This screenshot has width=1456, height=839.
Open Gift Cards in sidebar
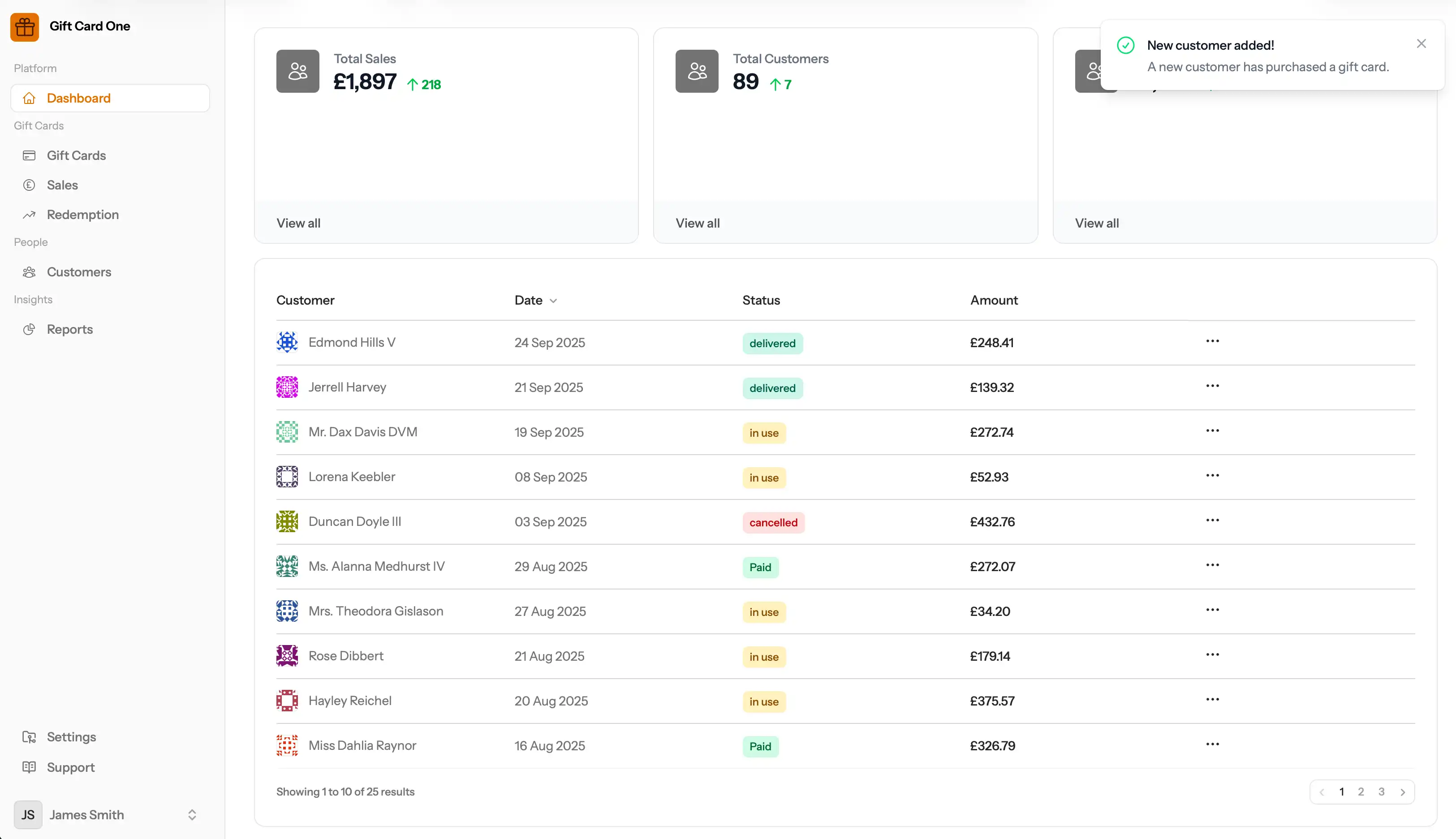(x=76, y=155)
